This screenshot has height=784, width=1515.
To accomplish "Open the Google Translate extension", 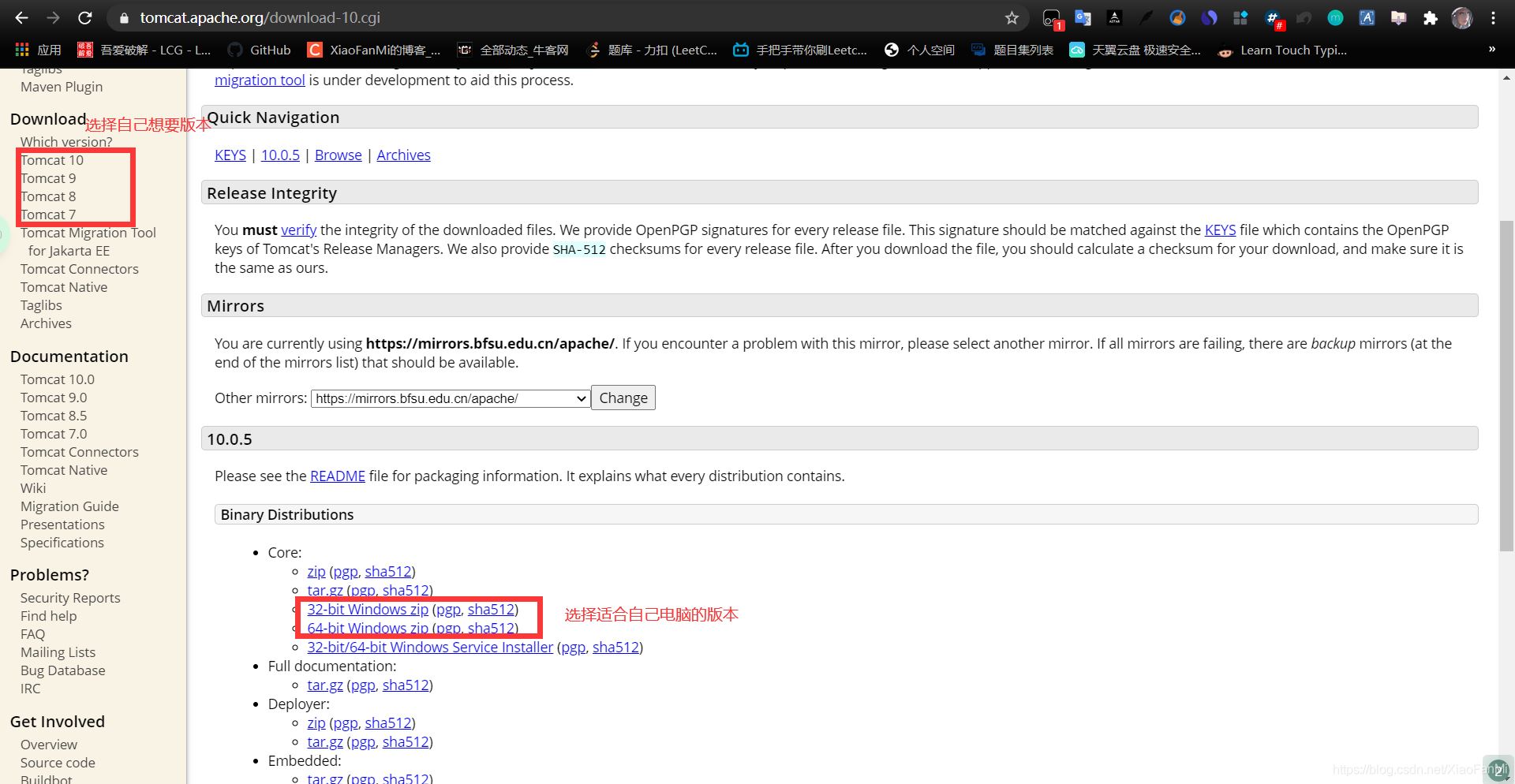I will click(1083, 17).
